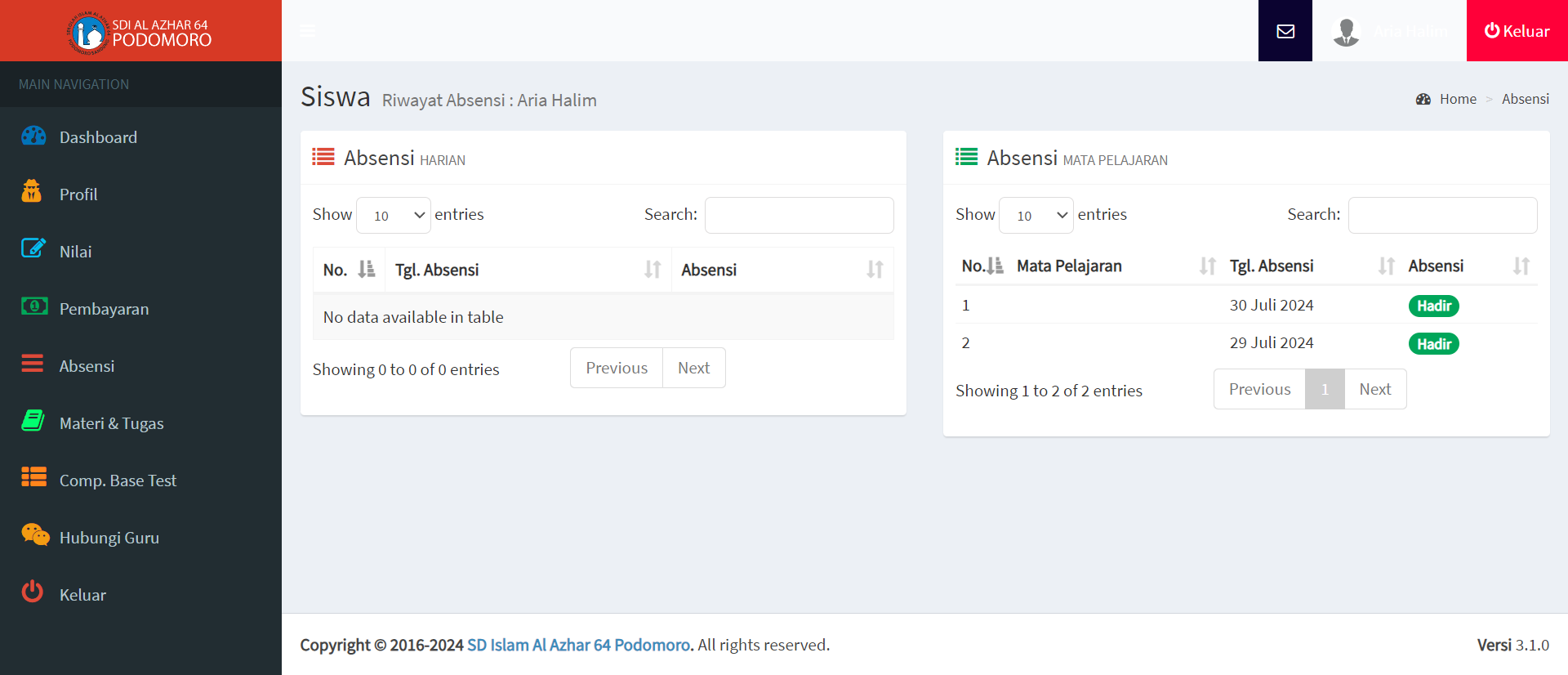Select Absensi in the sidebar navigation

coord(87,366)
